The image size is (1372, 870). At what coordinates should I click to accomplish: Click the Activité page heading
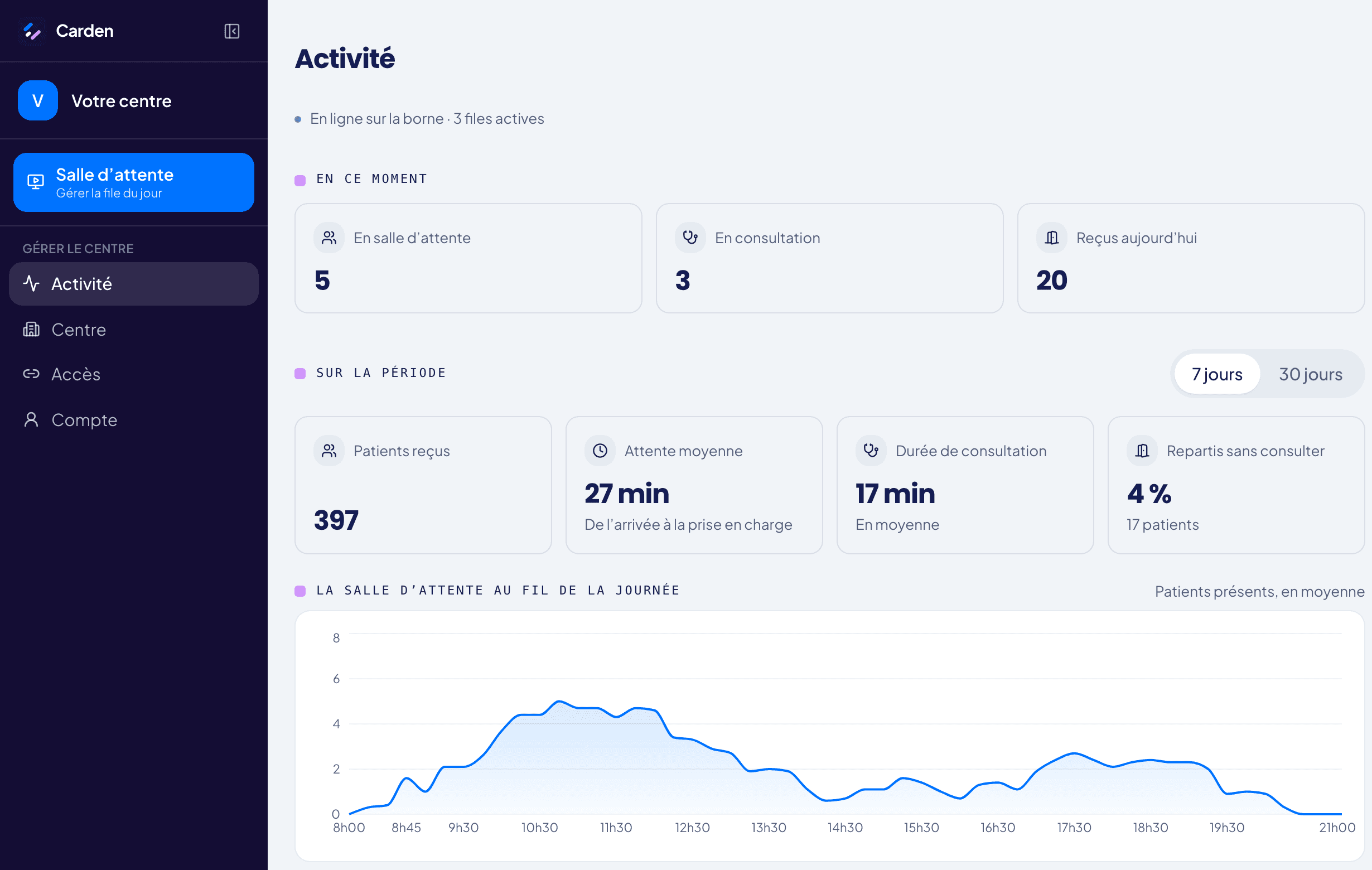(x=345, y=59)
